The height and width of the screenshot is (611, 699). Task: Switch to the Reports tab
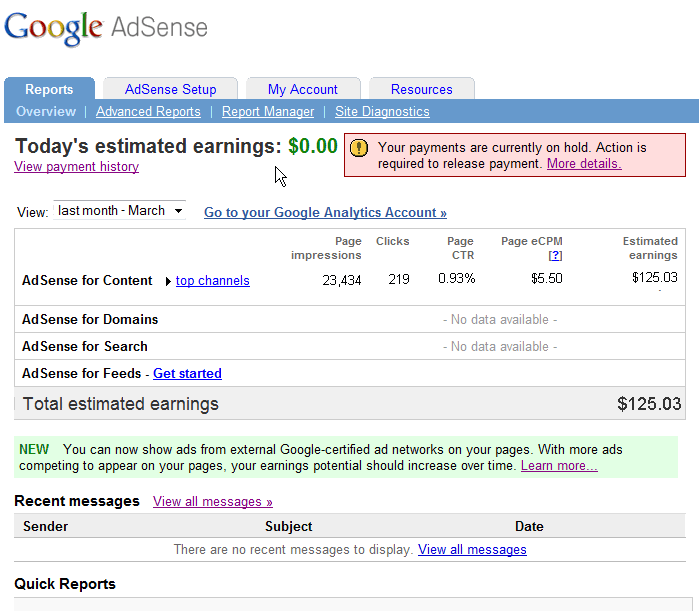49,89
